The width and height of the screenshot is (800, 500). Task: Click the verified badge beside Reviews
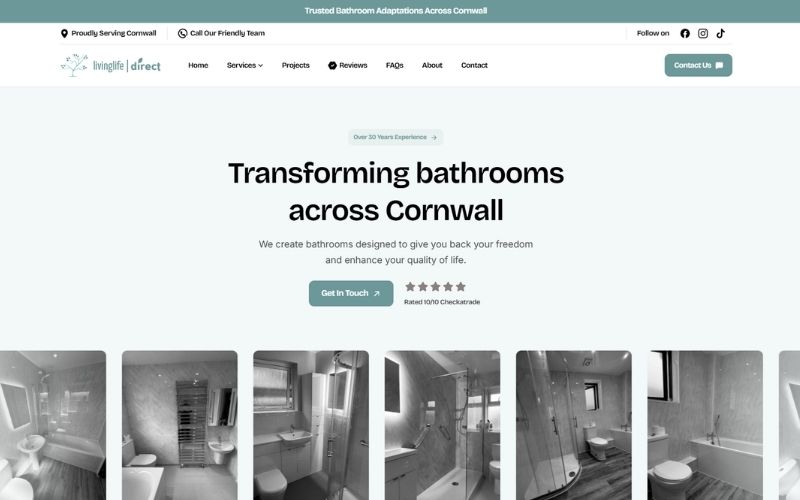(x=332, y=65)
